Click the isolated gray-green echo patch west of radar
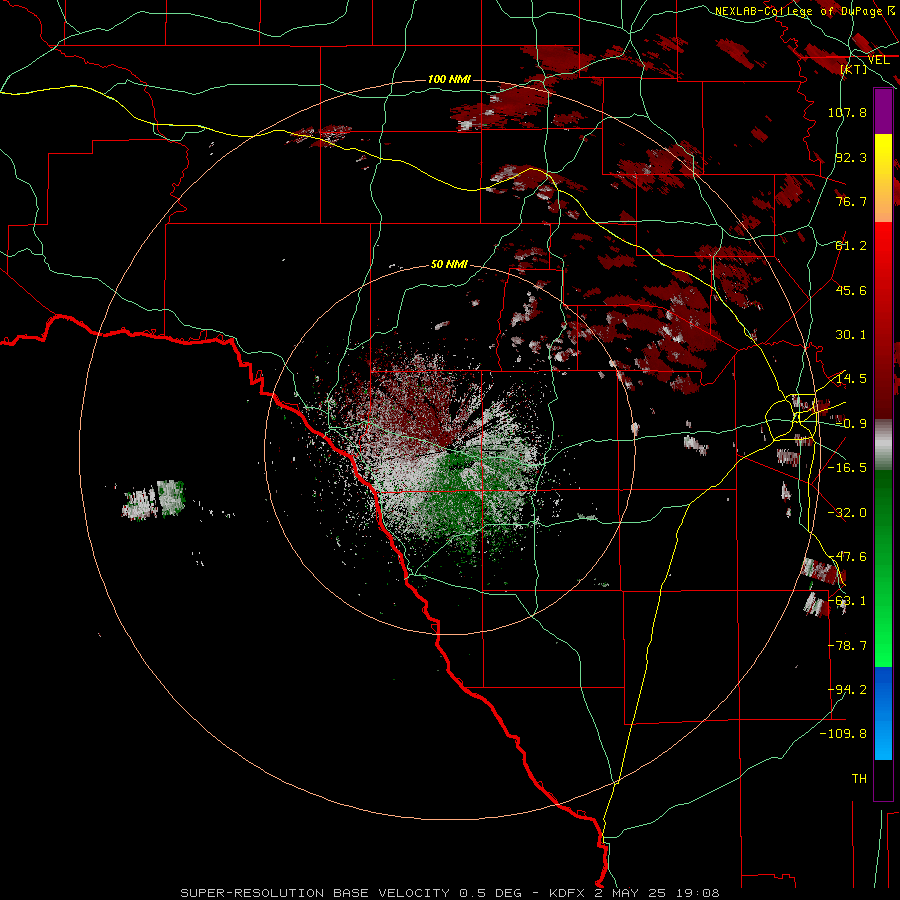 click(154, 500)
